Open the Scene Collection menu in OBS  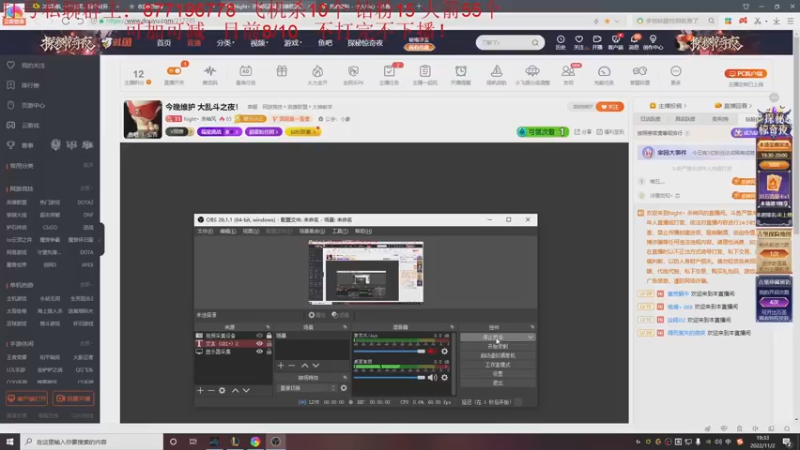[x=312, y=232]
